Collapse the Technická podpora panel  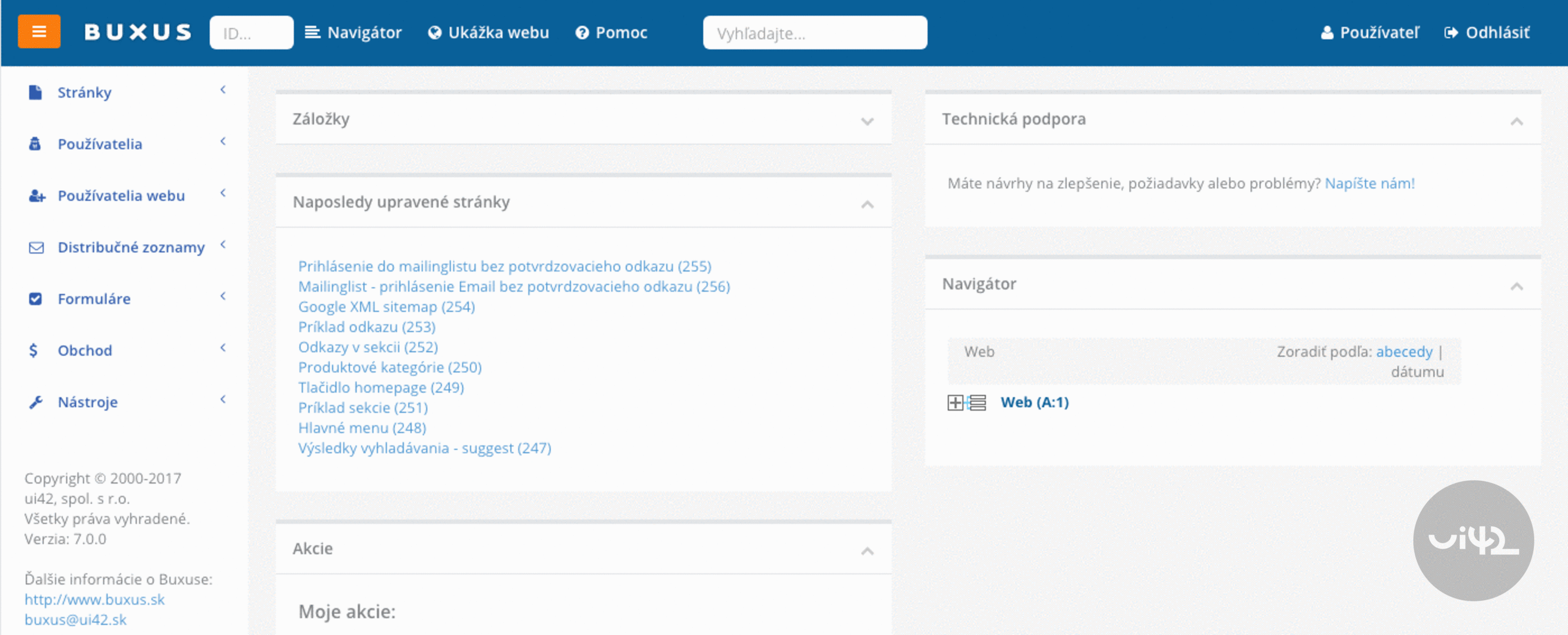(1516, 121)
